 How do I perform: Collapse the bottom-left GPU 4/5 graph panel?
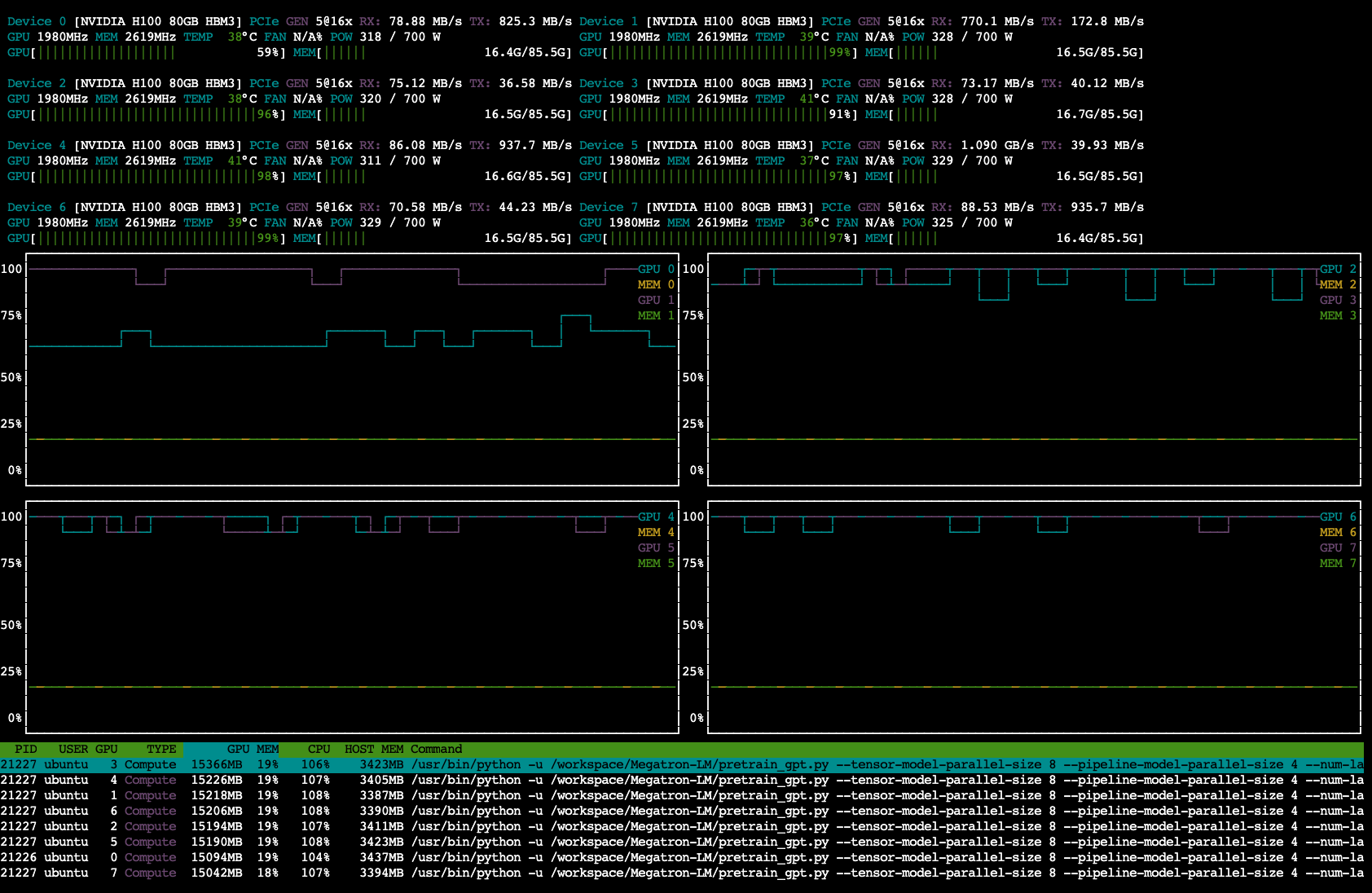click(x=353, y=611)
